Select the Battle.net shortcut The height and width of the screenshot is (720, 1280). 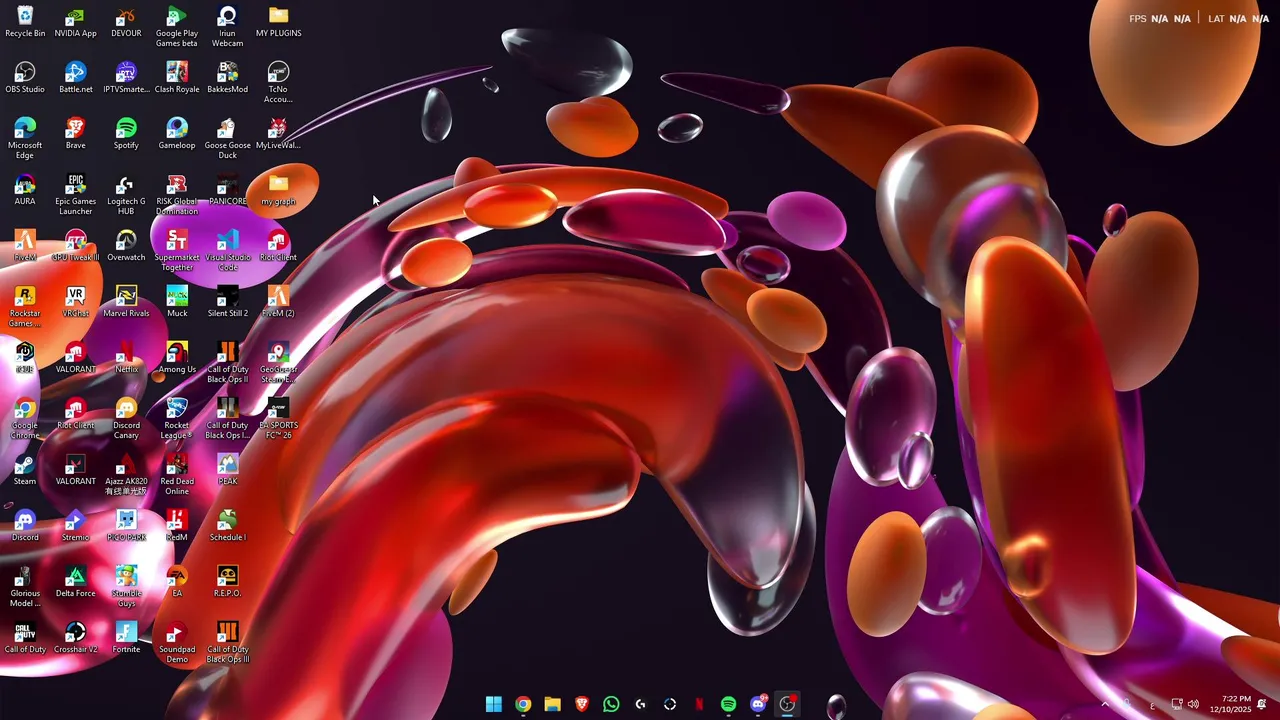[75, 78]
